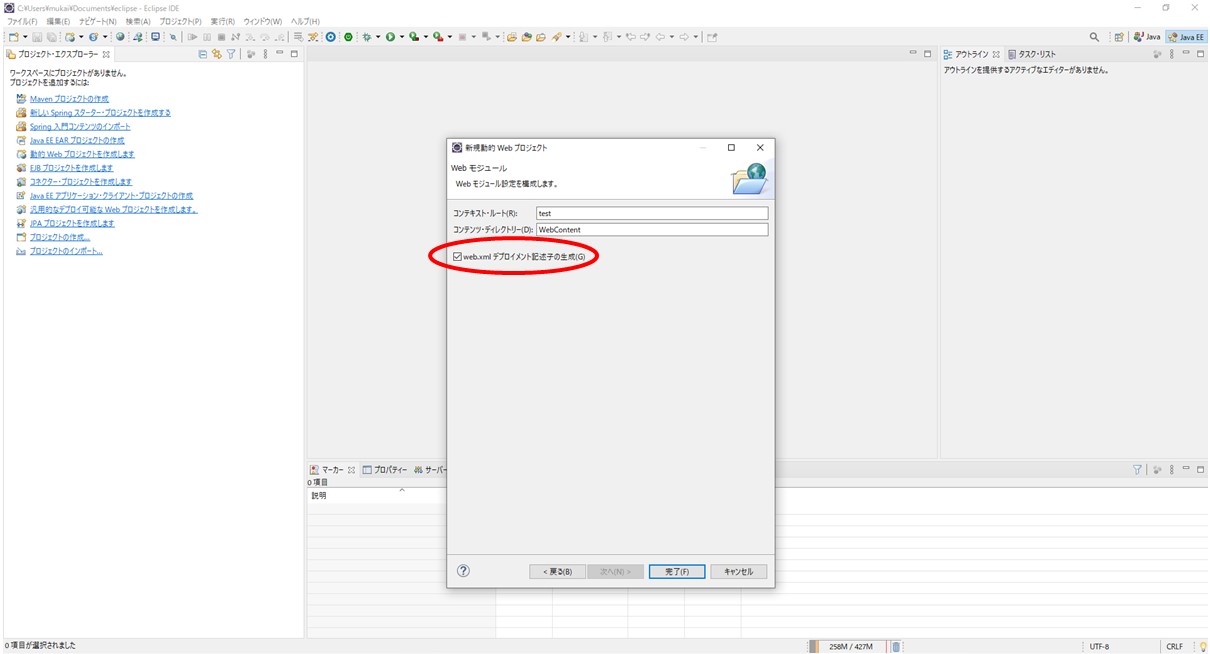1210x654 pixels.
Task: Click the filter funnel icon in the Markers panel
Action: pos(1137,469)
